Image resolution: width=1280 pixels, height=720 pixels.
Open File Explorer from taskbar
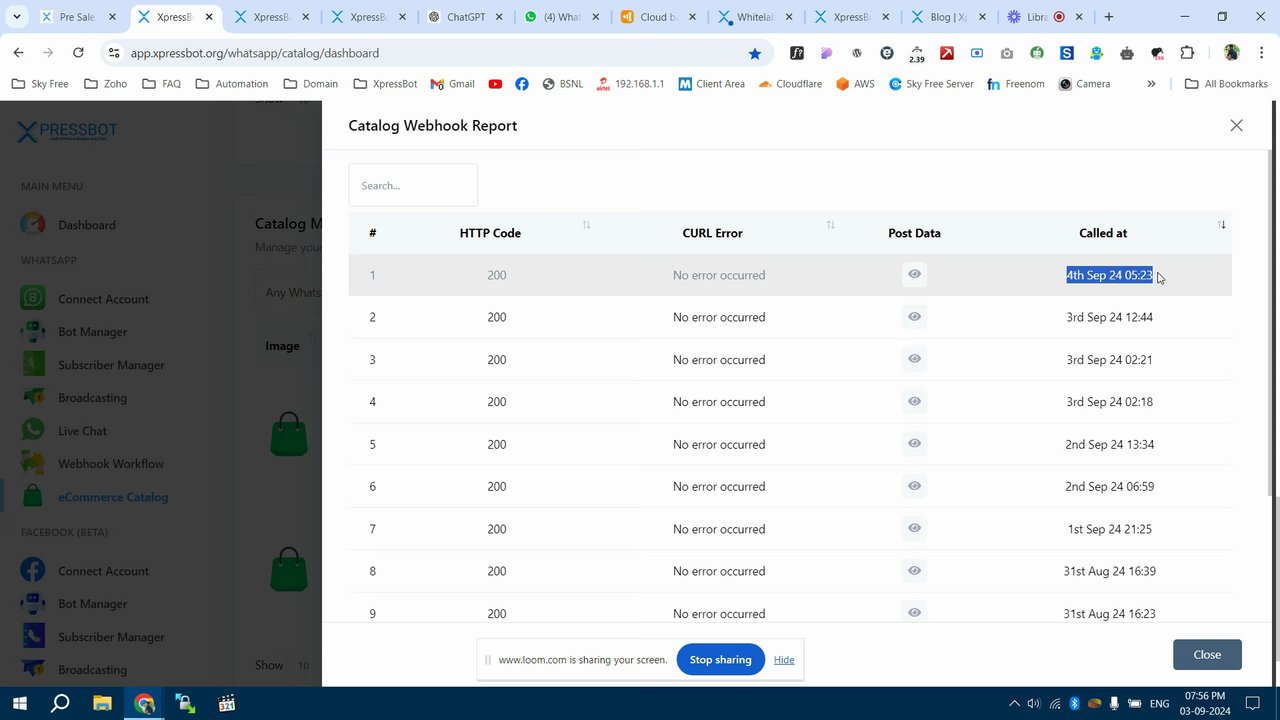102,703
